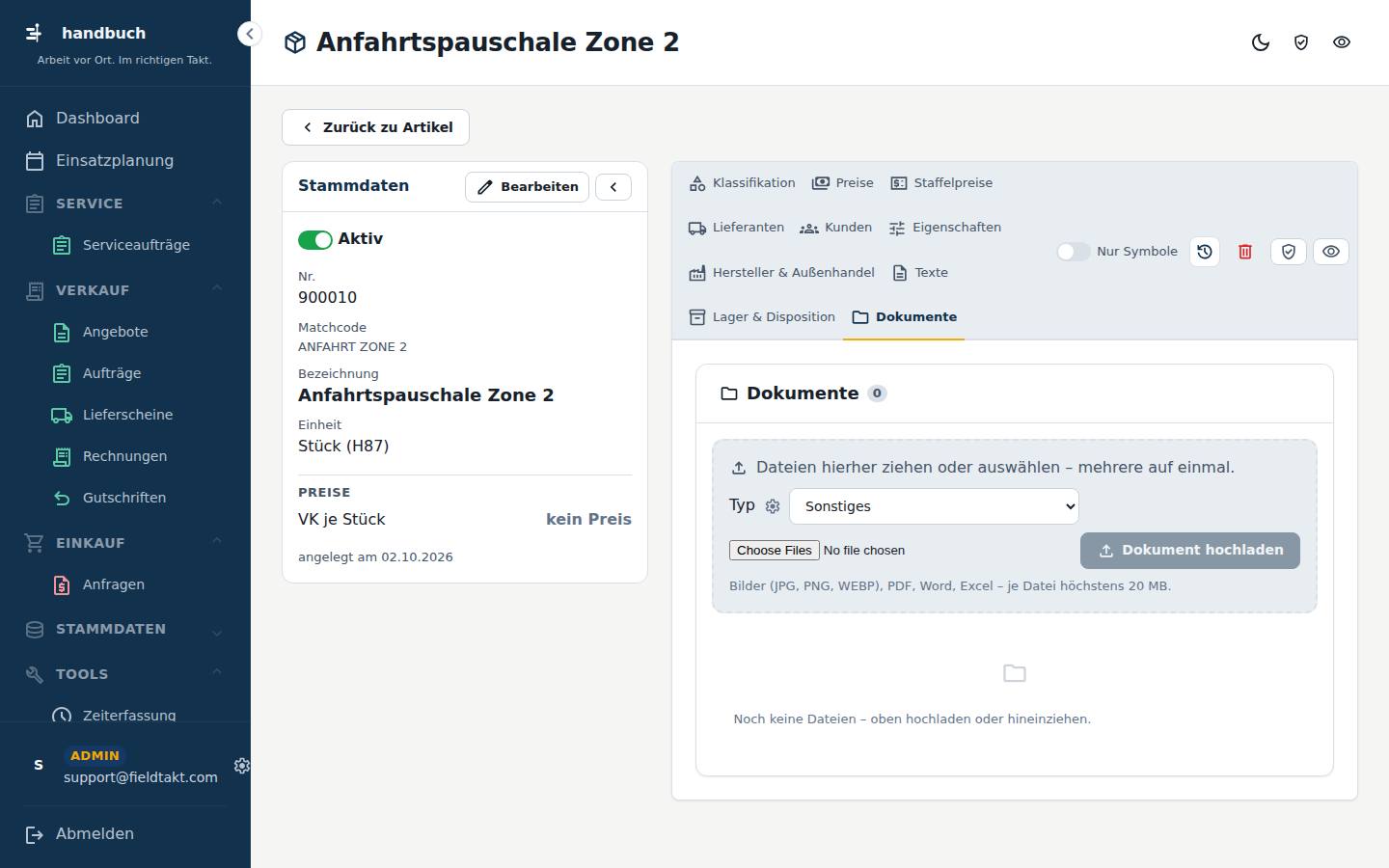
Task: Click Dokument hochladen button
Action: (1190, 551)
